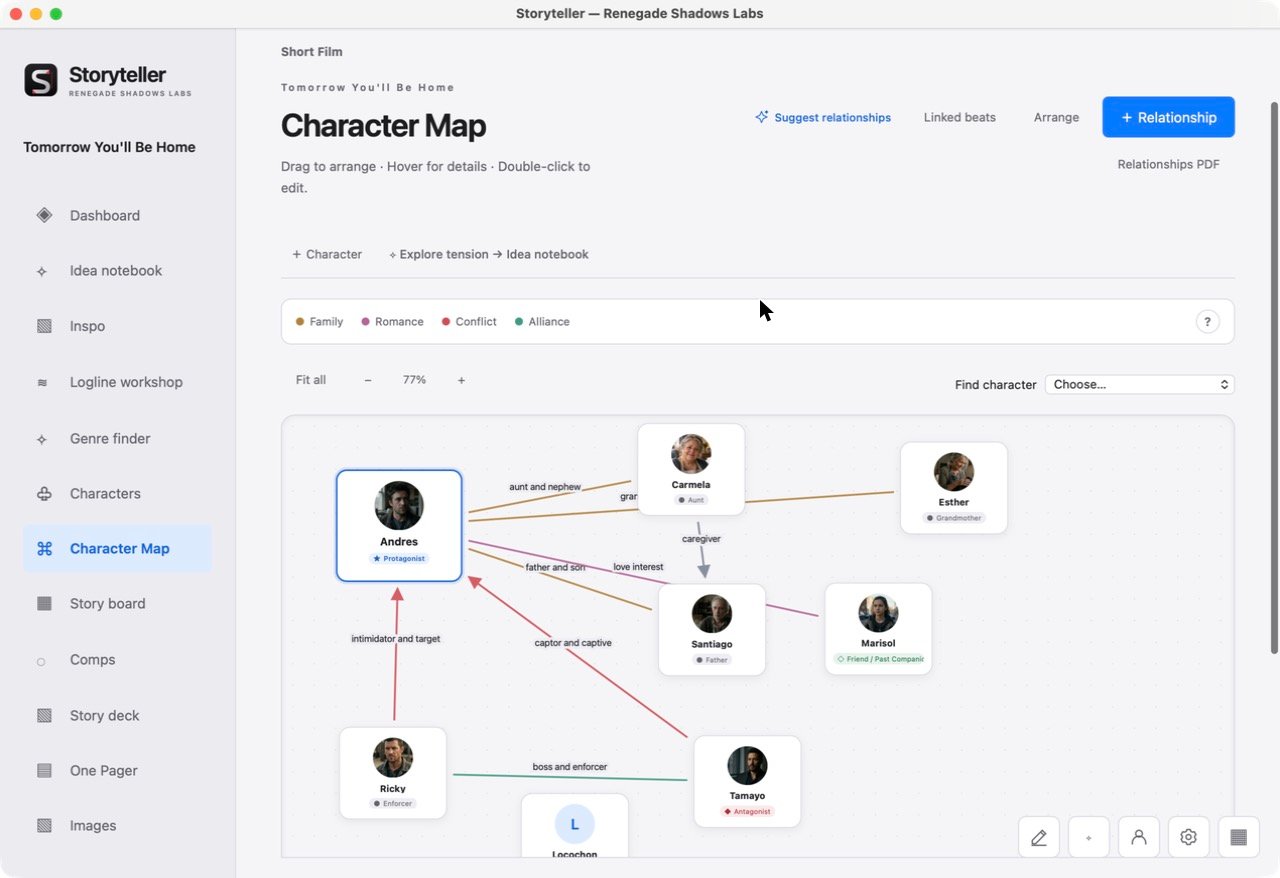
Task: Open Explore tension → Idea notebook
Action: coord(488,254)
